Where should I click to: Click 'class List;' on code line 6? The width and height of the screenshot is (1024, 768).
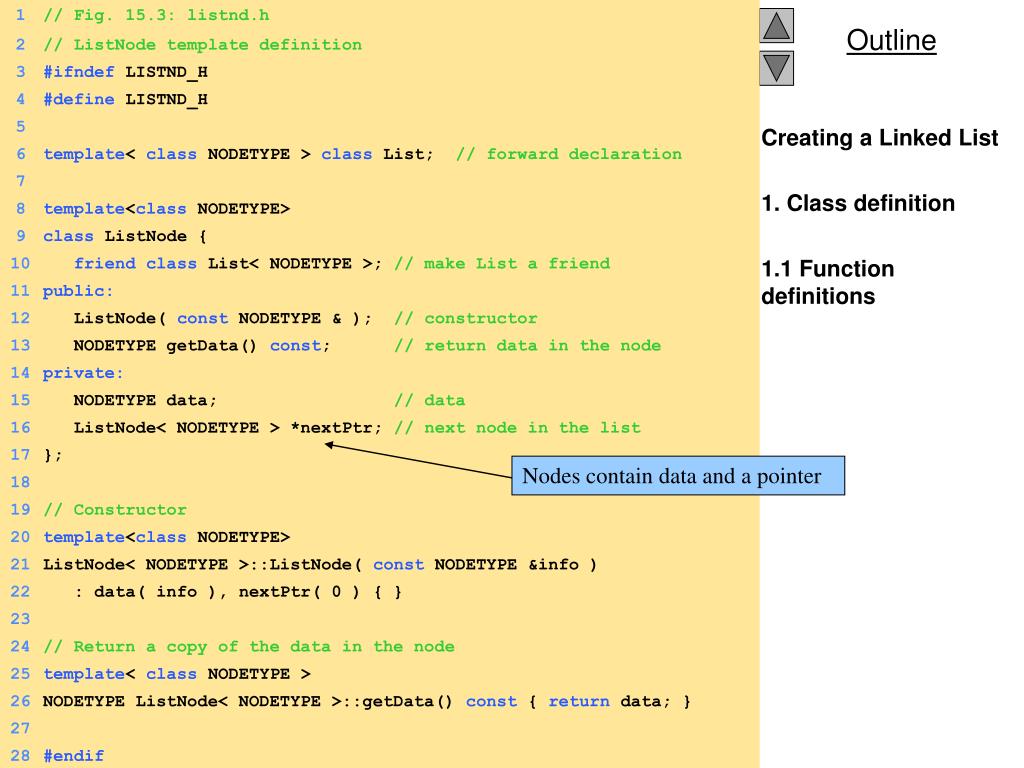[x=377, y=154]
